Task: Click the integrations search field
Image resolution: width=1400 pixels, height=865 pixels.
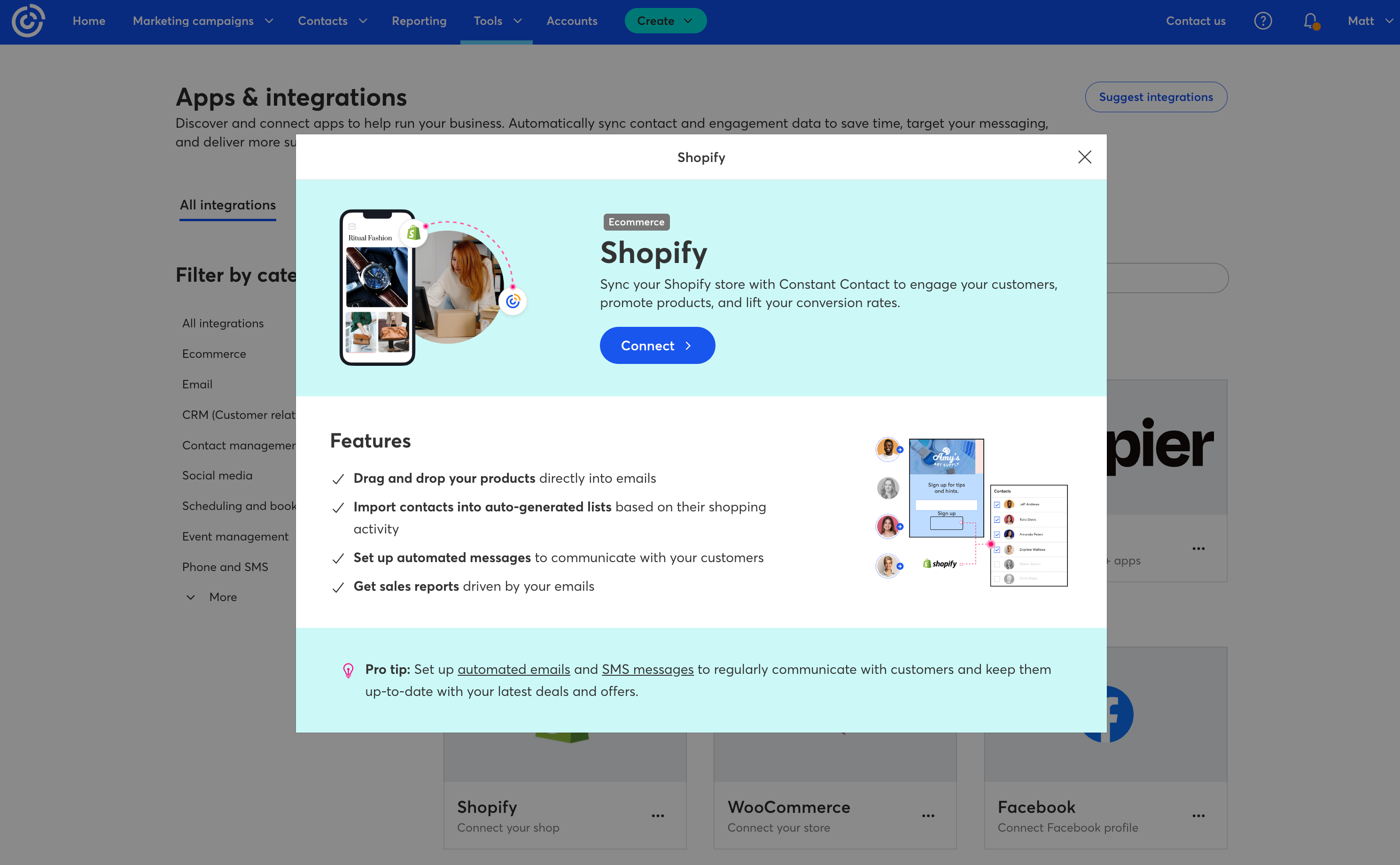Action: [1167, 278]
